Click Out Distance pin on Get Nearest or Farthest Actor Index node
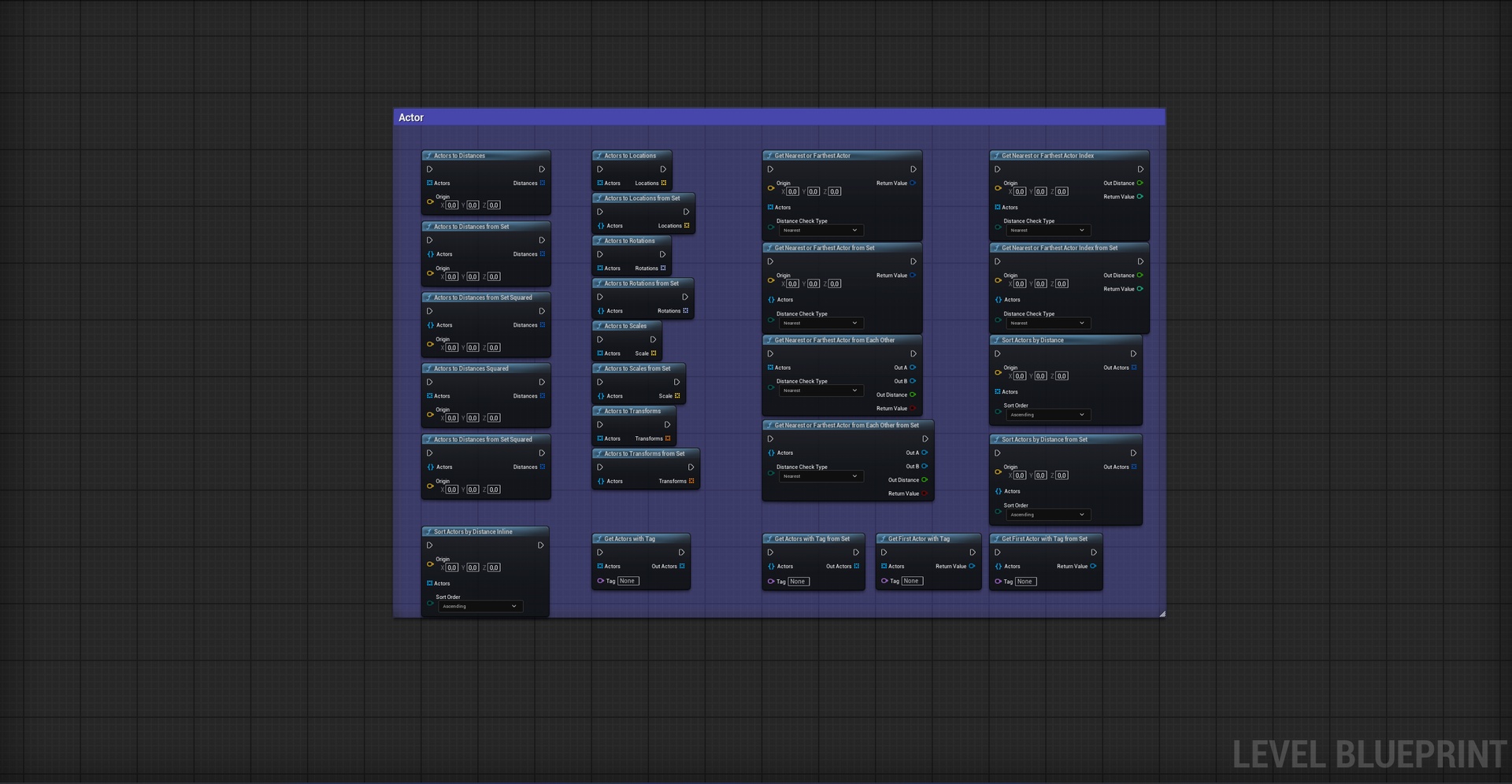1512x784 pixels. click(x=1140, y=183)
